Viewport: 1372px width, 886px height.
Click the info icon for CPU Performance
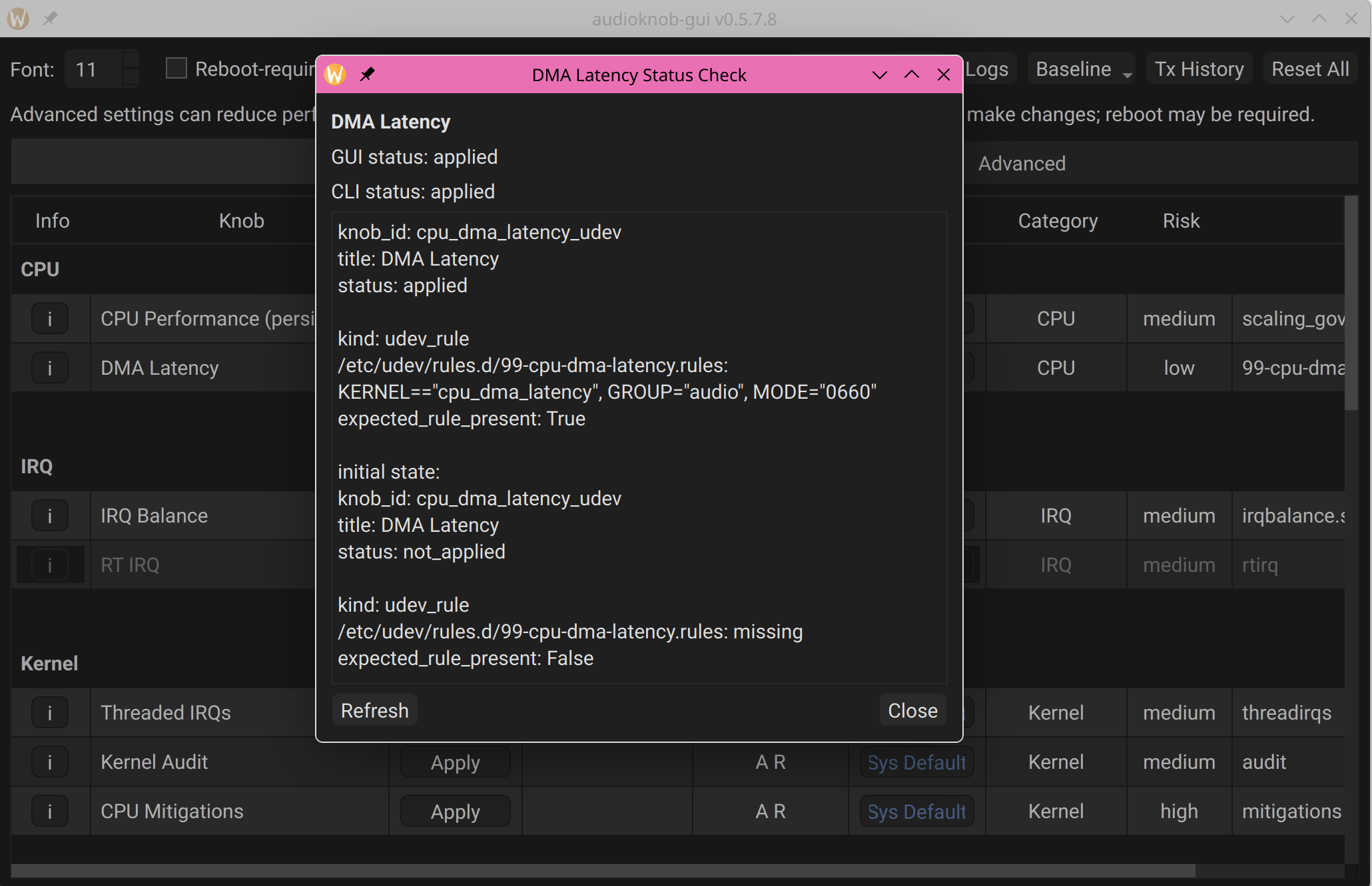[50, 319]
